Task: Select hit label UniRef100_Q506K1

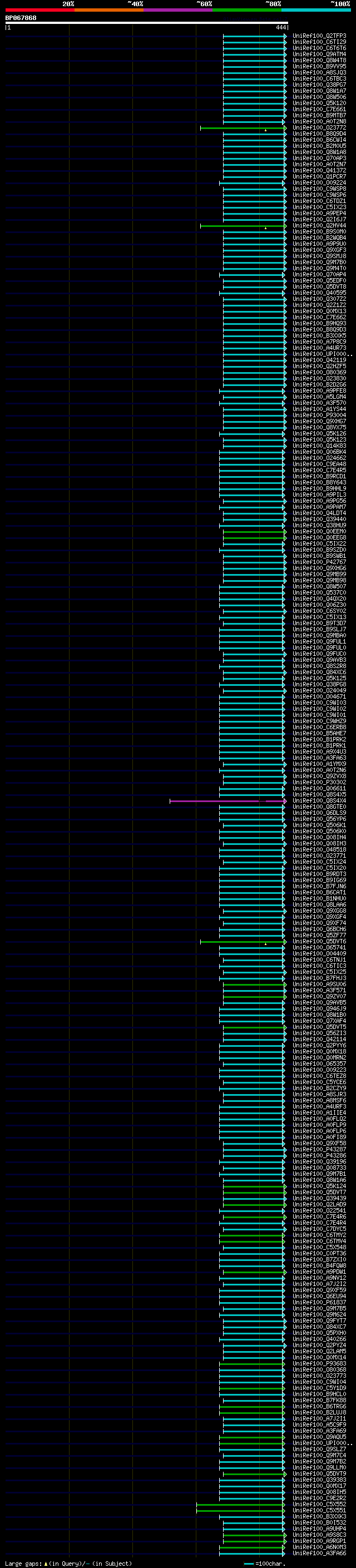Action: pyautogui.click(x=319, y=825)
